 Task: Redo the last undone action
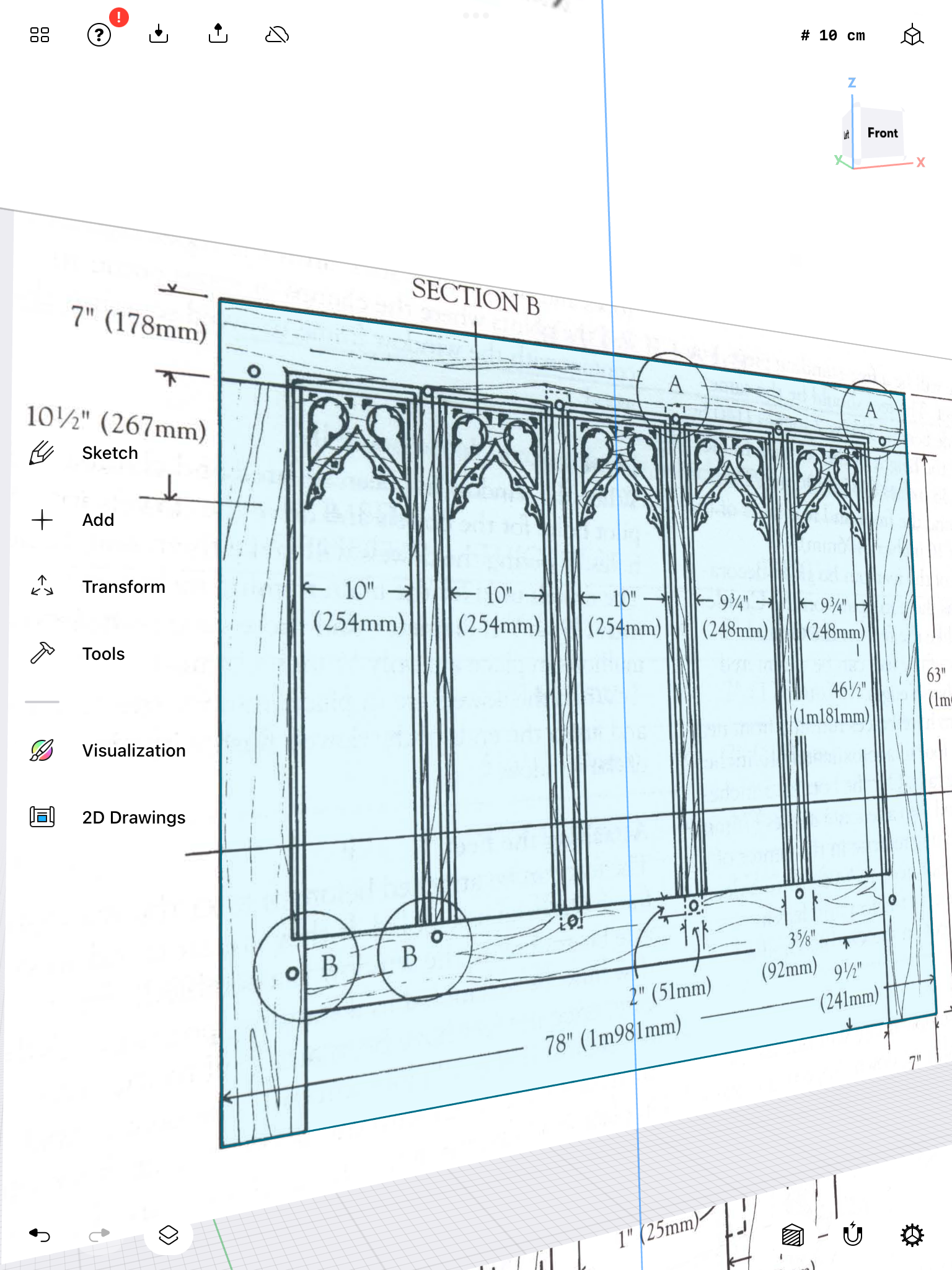coord(99,1235)
